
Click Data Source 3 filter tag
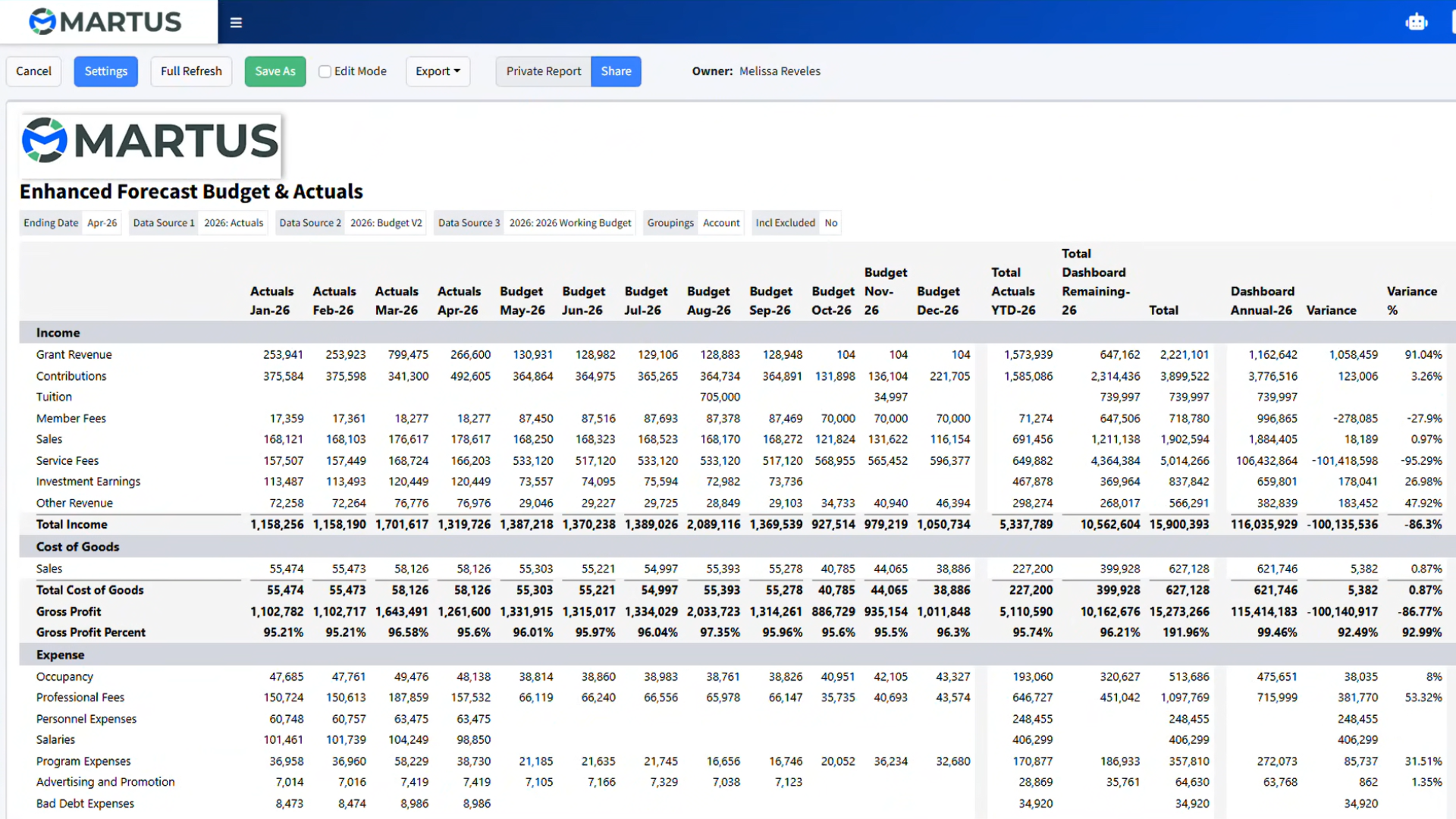[535, 223]
